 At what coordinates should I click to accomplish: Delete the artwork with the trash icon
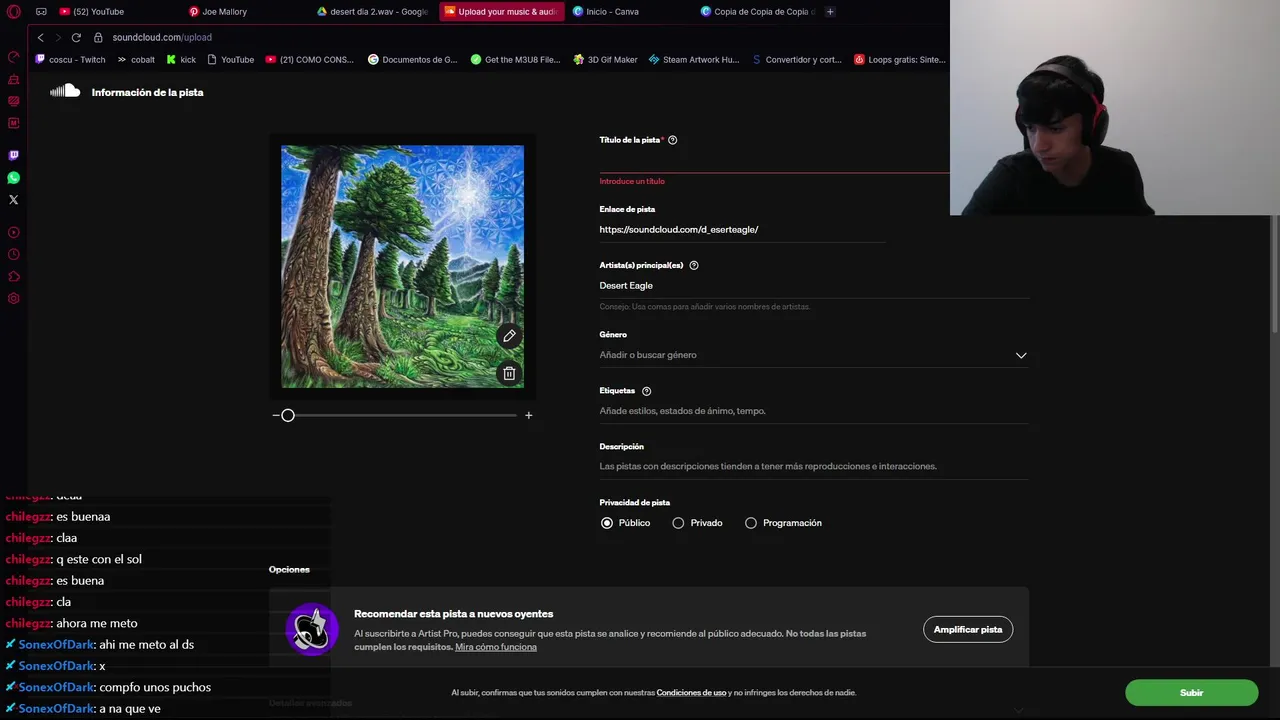pos(509,373)
